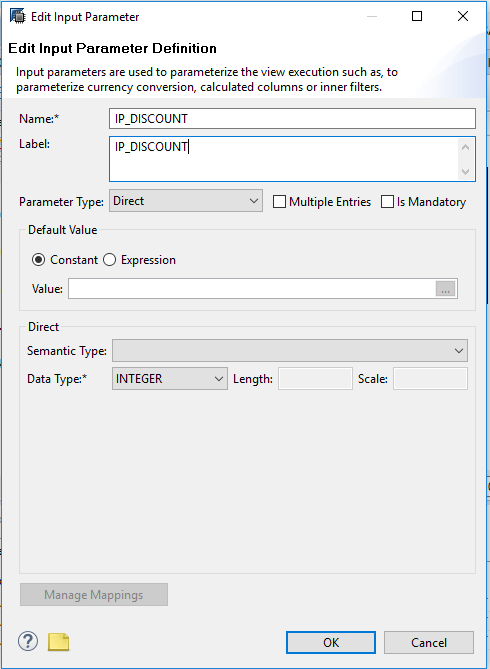Screen dimensions: 490x669
Task: Click the dialog's title bar chip icon
Action: [x=18, y=16]
